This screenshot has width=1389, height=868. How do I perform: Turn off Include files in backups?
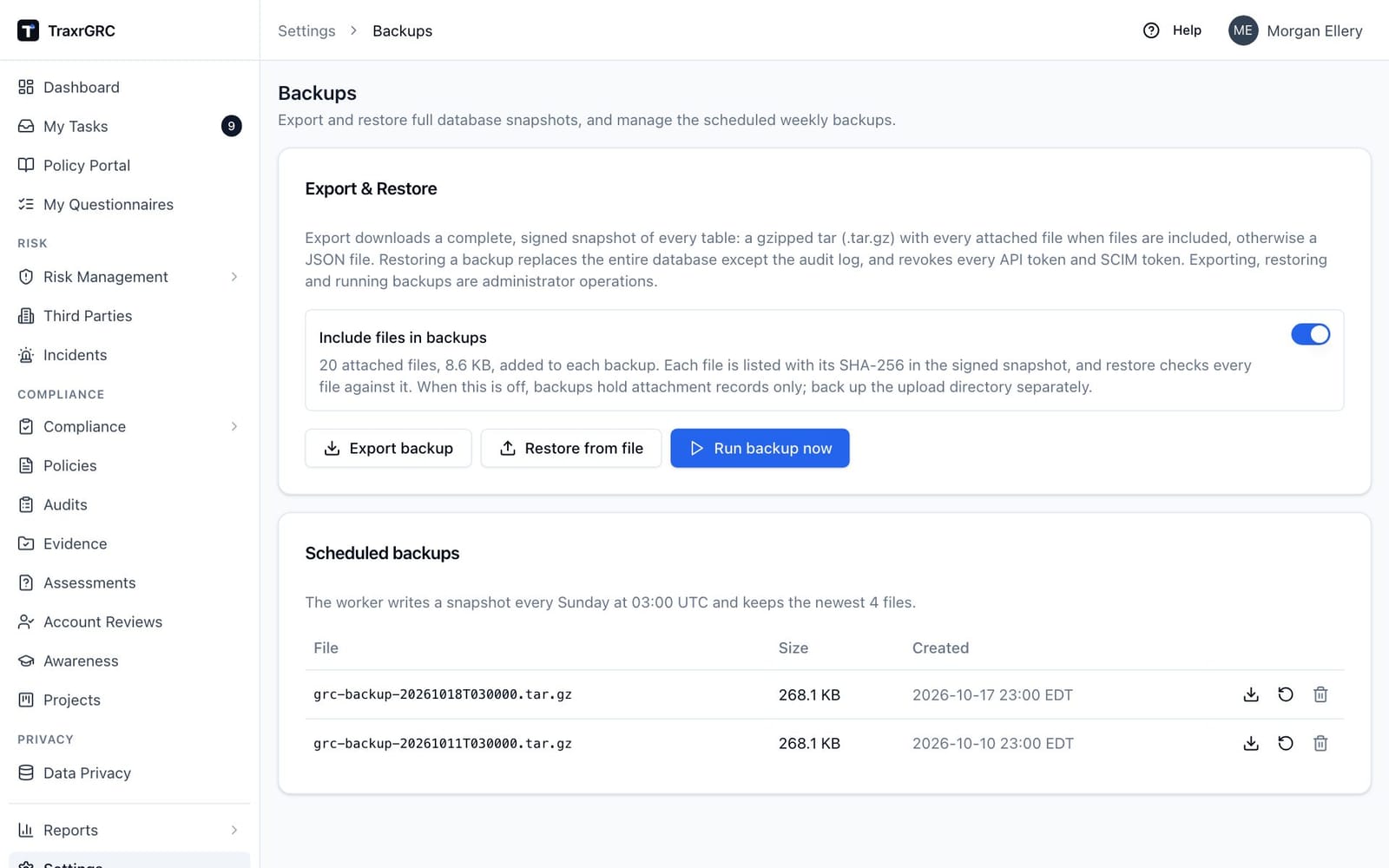pyautogui.click(x=1310, y=334)
